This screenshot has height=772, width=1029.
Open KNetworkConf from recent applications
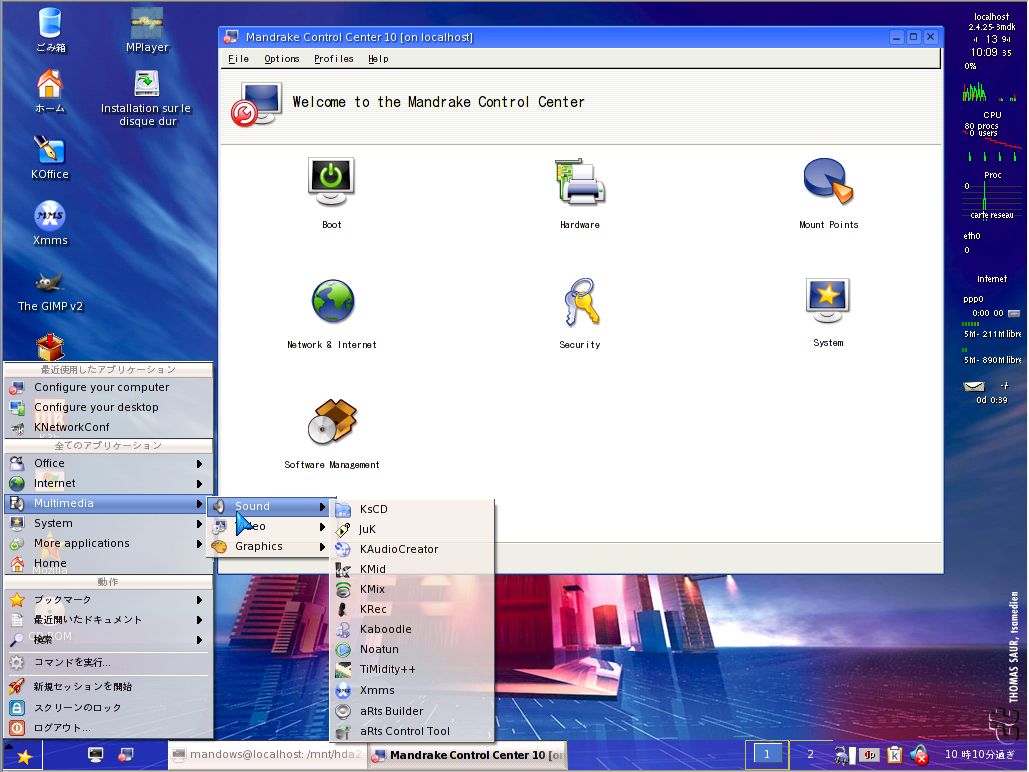coord(108,427)
